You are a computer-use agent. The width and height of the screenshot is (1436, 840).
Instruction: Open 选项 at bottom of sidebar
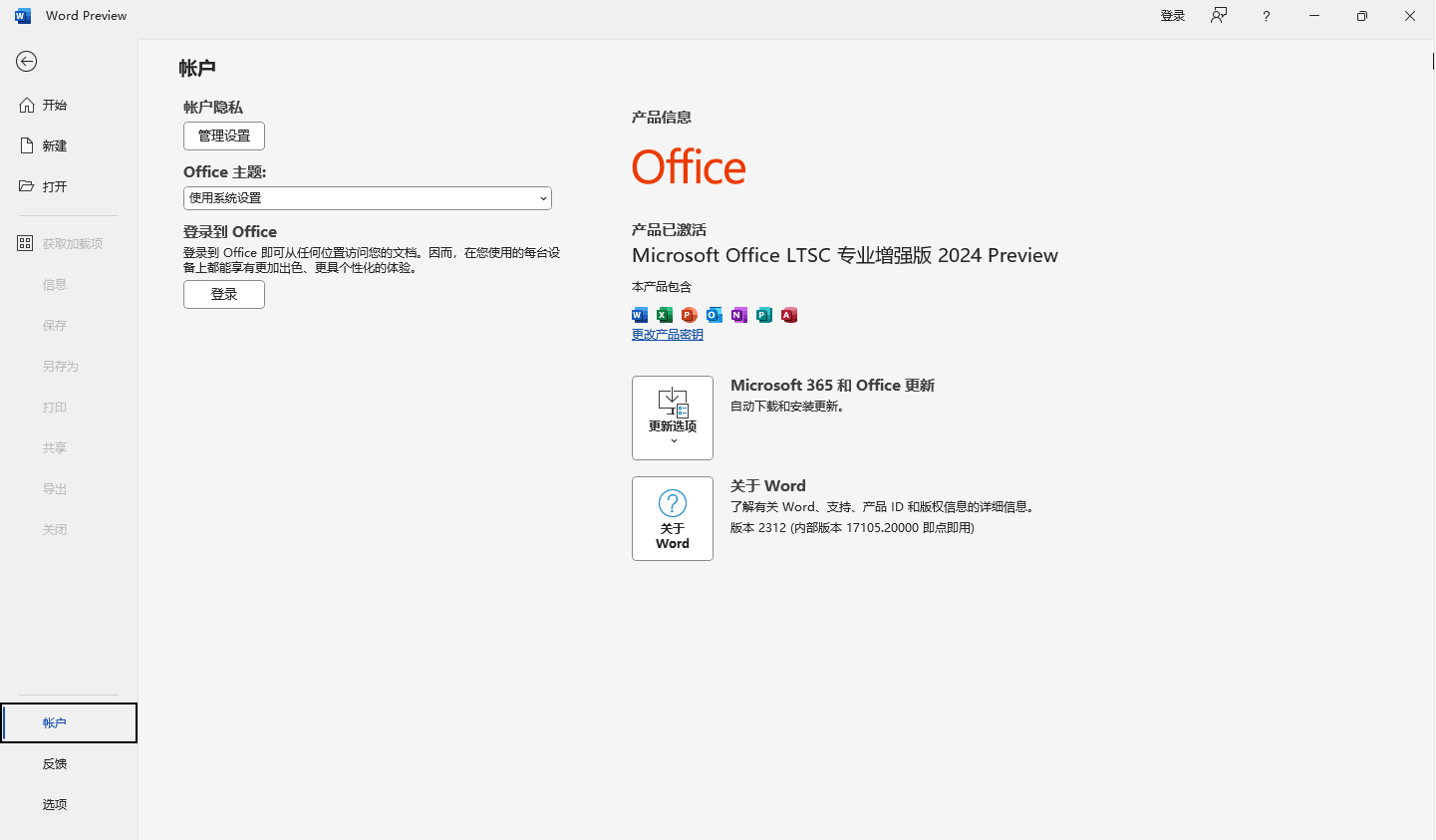pos(55,804)
